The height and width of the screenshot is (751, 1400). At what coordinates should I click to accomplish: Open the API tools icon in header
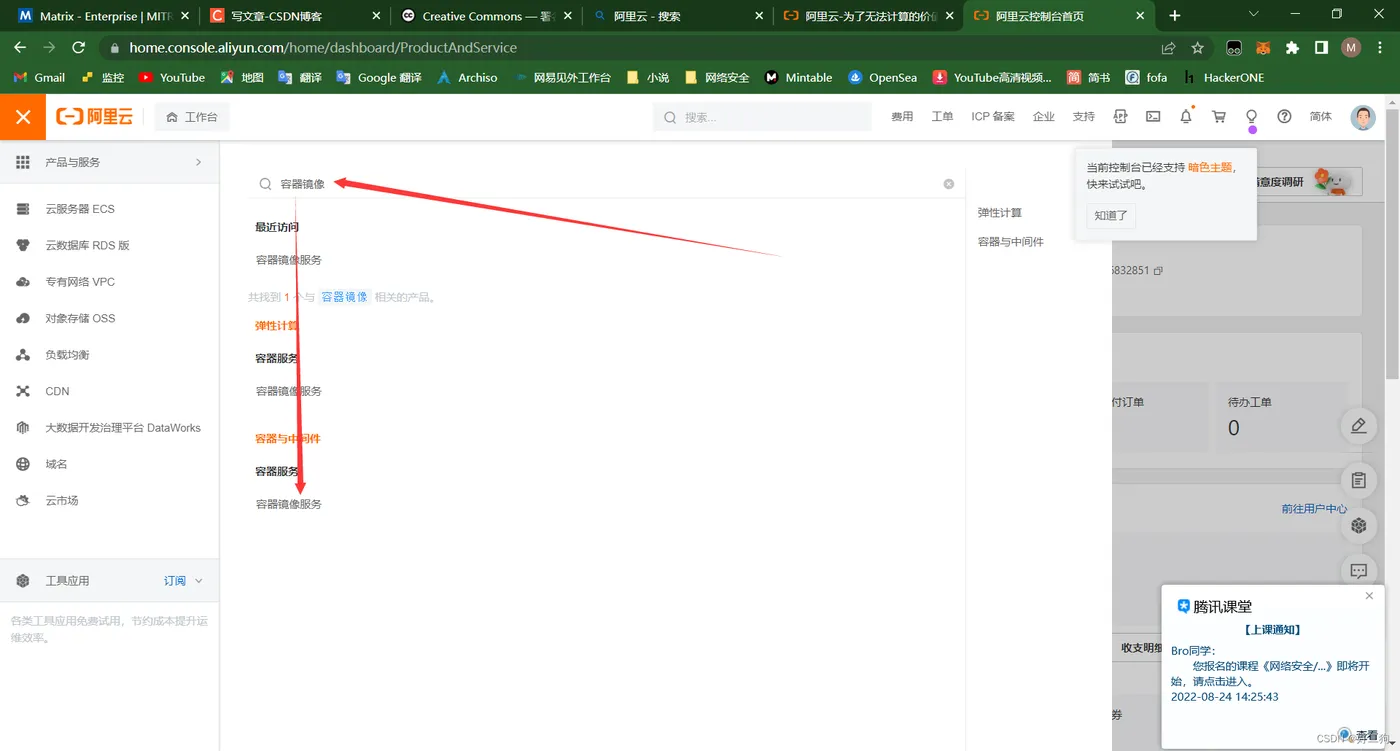(1120, 117)
